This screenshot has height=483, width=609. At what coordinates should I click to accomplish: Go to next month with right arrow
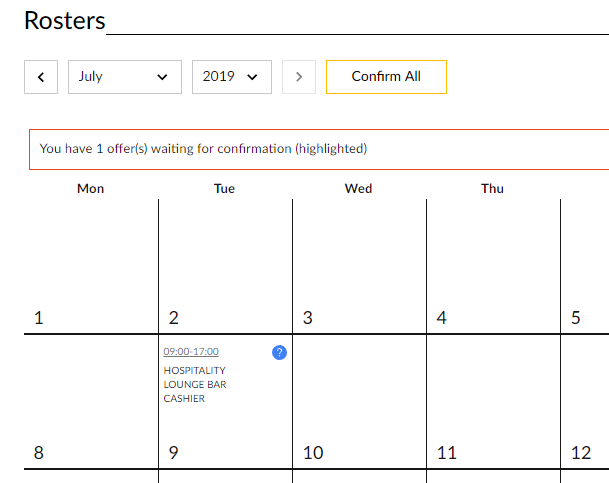(x=299, y=77)
